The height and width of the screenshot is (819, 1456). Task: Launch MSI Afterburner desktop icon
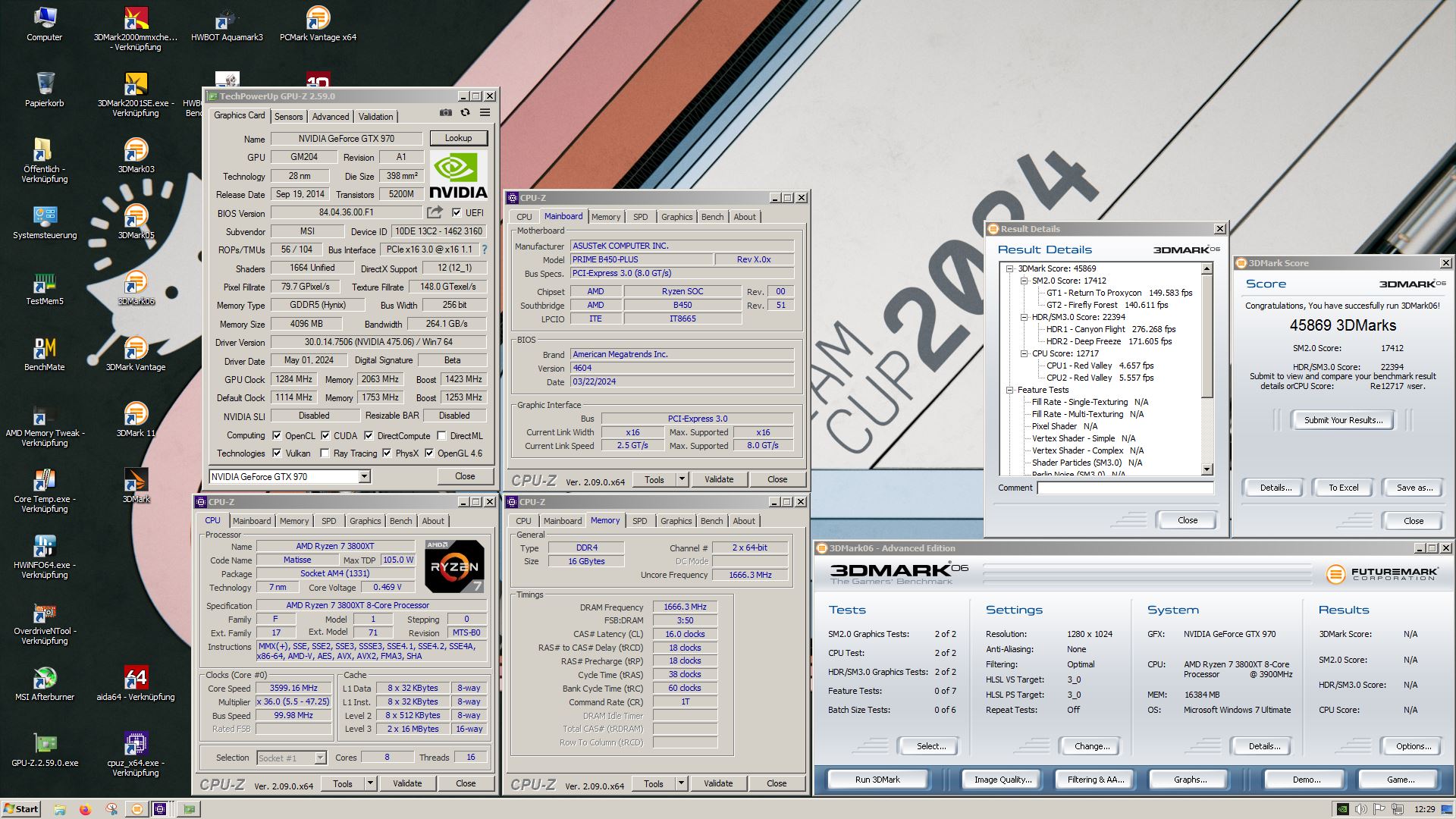pyautogui.click(x=44, y=683)
